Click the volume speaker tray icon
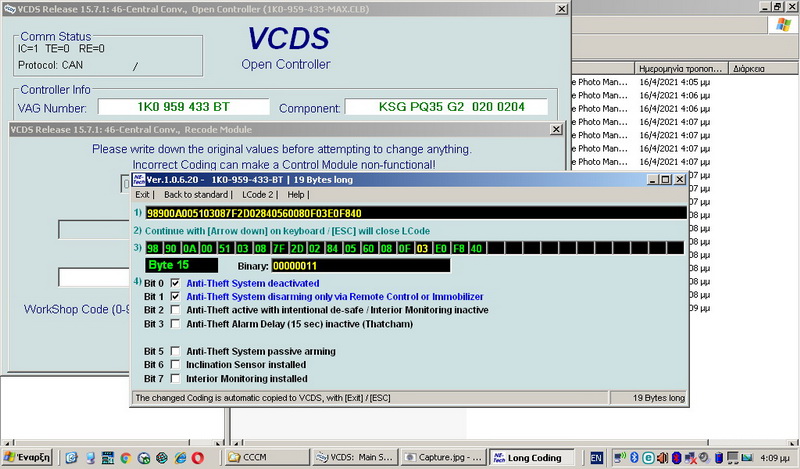 pos(662,458)
